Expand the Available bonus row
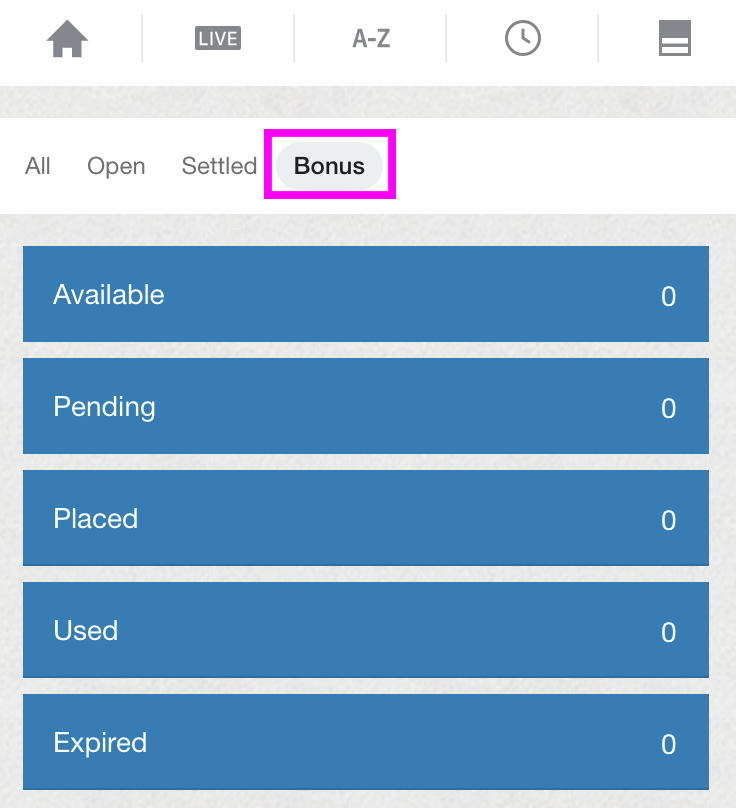Image resolution: width=736 pixels, height=808 pixels. (x=366, y=294)
